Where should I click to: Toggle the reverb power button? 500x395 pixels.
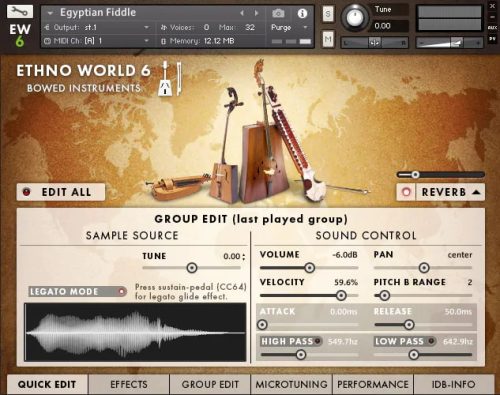(x=406, y=192)
